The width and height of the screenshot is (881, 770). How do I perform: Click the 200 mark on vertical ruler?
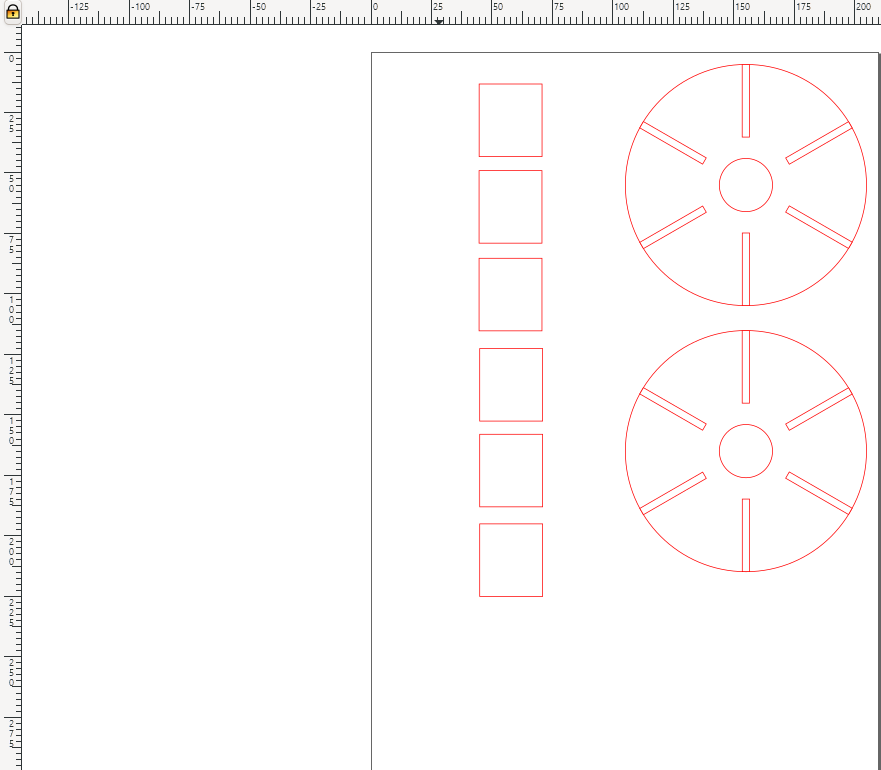point(11,551)
